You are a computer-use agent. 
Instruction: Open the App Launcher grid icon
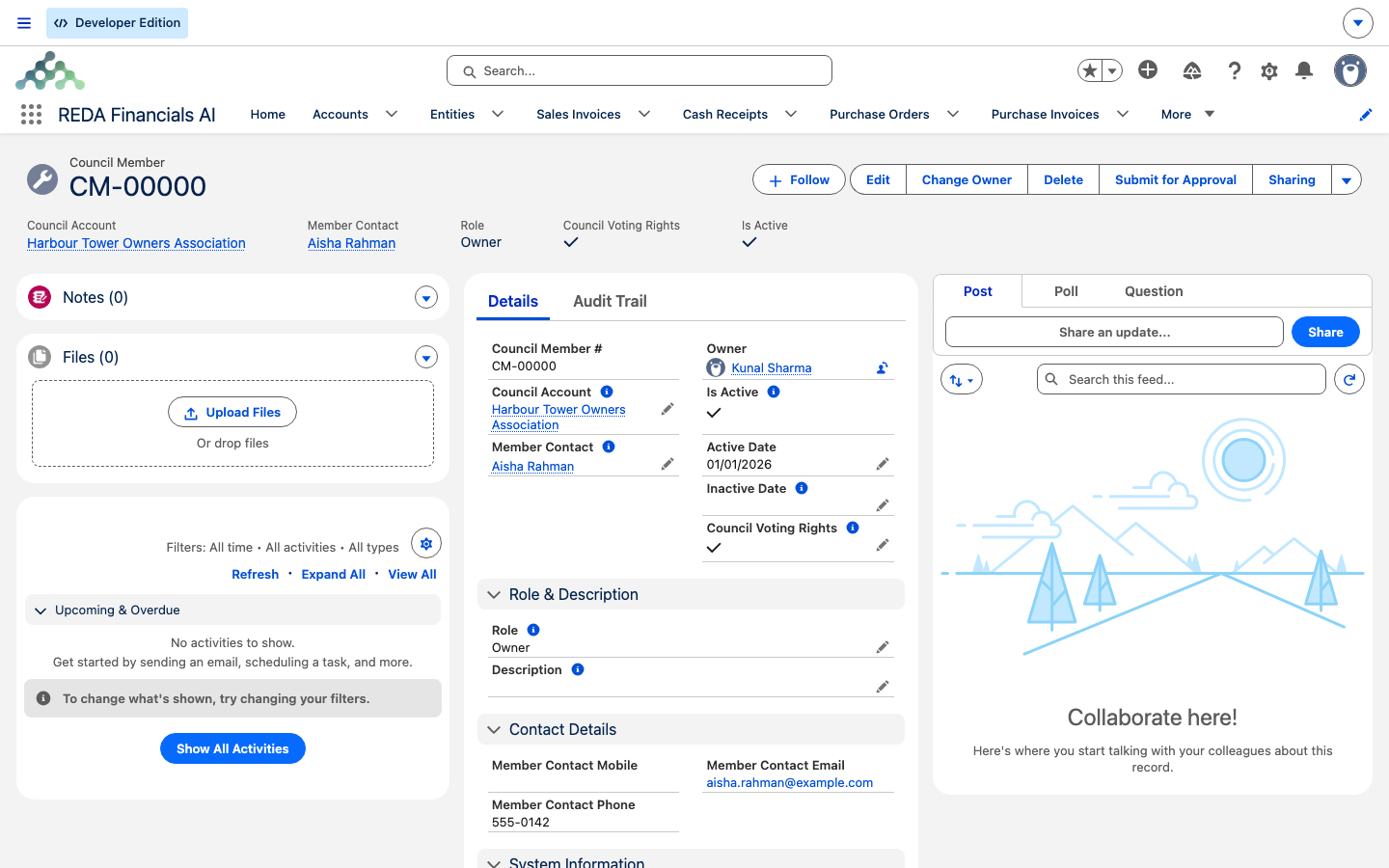[31, 115]
